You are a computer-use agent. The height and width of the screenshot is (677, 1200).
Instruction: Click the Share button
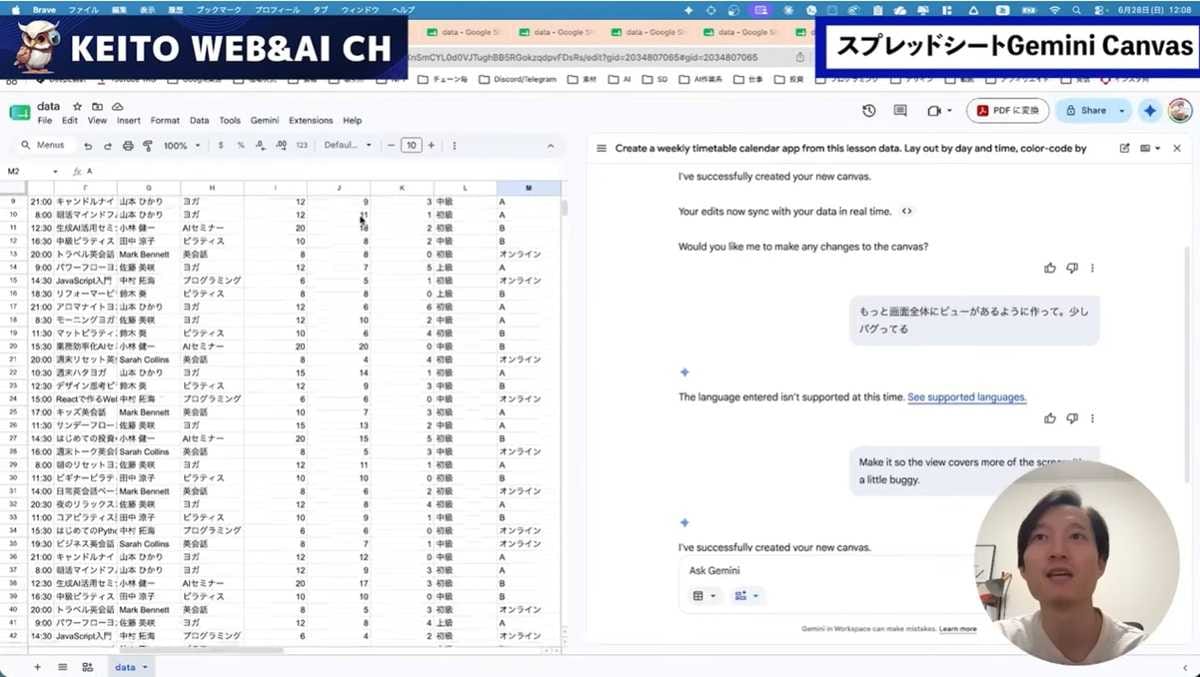pyautogui.click(x=1084, y=111)
